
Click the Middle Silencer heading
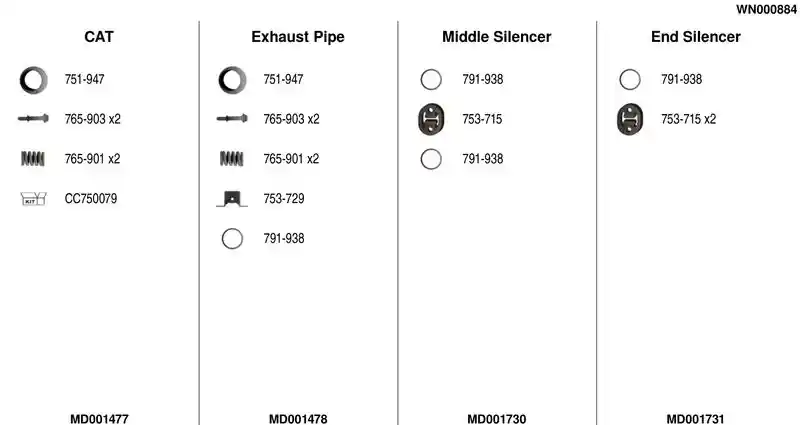tap(497, 37)
